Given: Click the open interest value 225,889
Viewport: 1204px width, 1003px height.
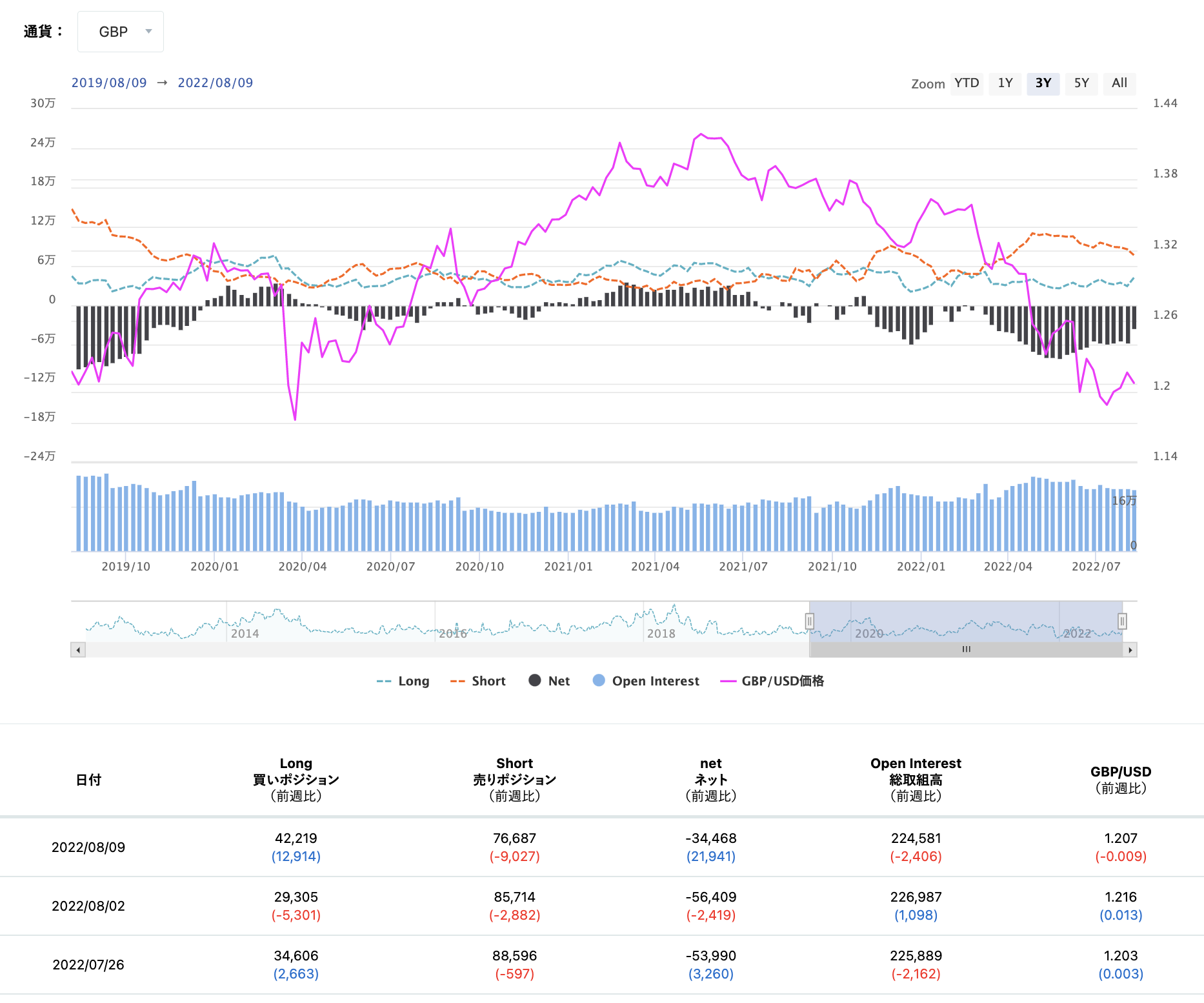Looking at the screenshot, I should 916,956.
